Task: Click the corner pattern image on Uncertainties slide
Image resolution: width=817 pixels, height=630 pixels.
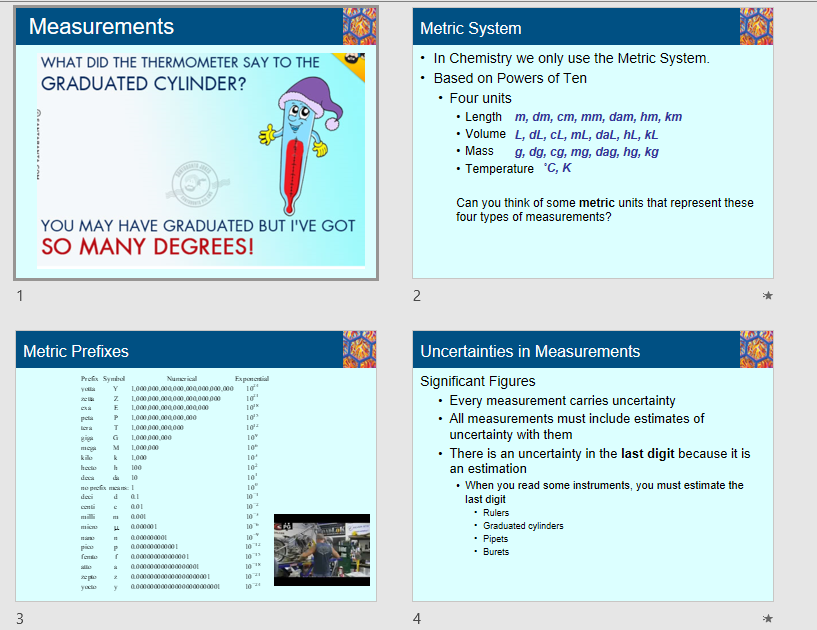Action: (x=756, y=350)
